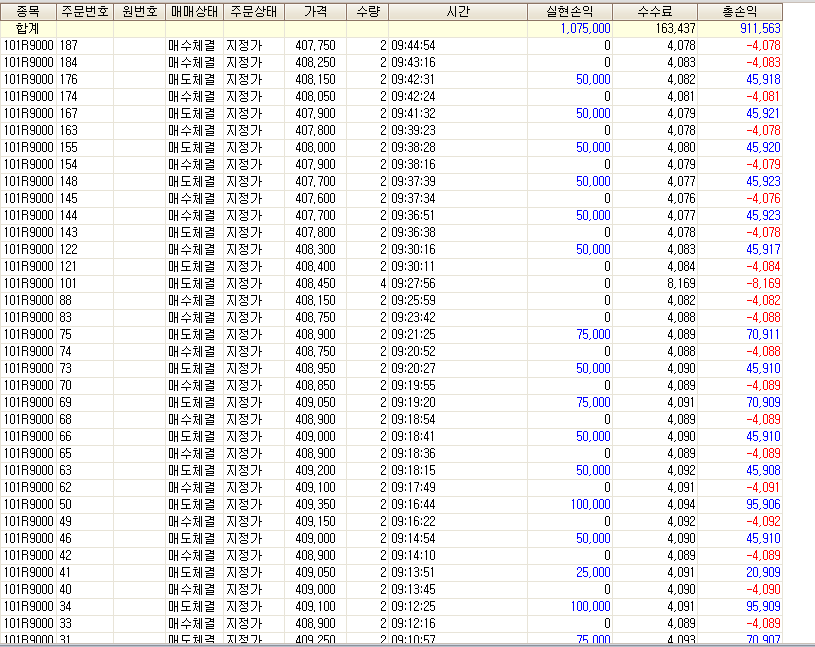The height and width of the screenshot is (647, 815).
Task: Click time 09:36:38 cell
Action: pyautogui.click(x=413, y=232)
